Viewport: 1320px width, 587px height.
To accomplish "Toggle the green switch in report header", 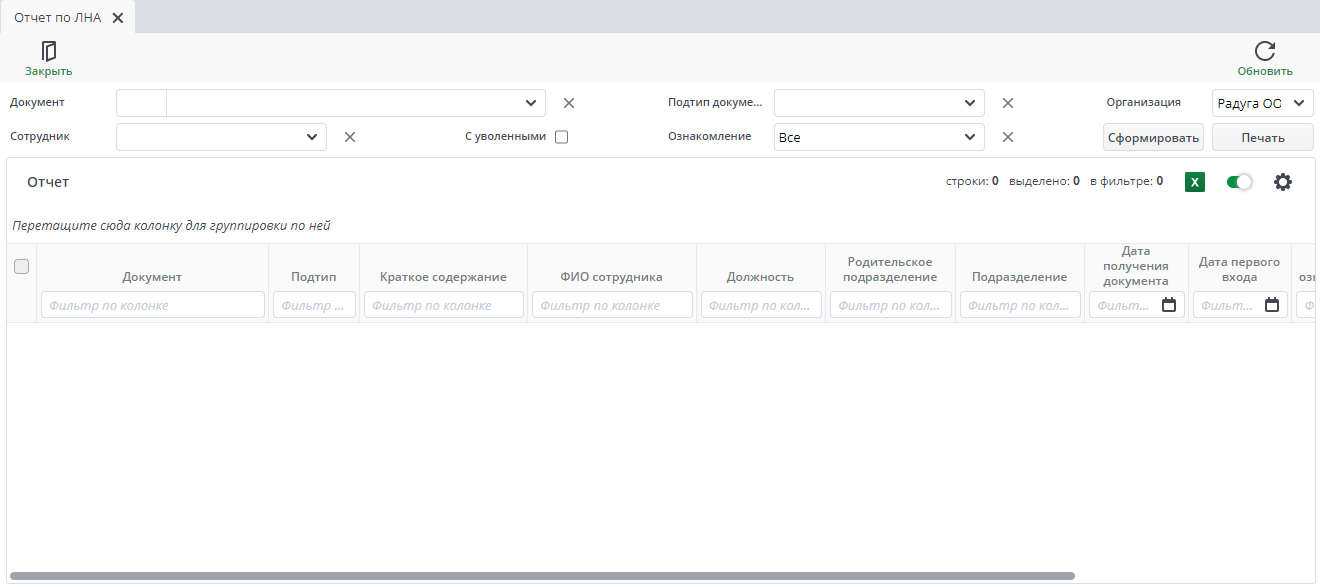I will (1239, 182).
